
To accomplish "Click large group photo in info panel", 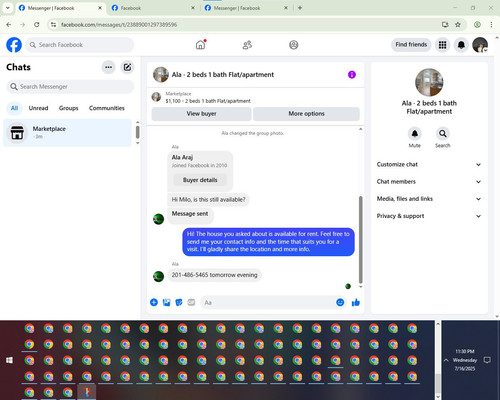I will pos(429,82).
